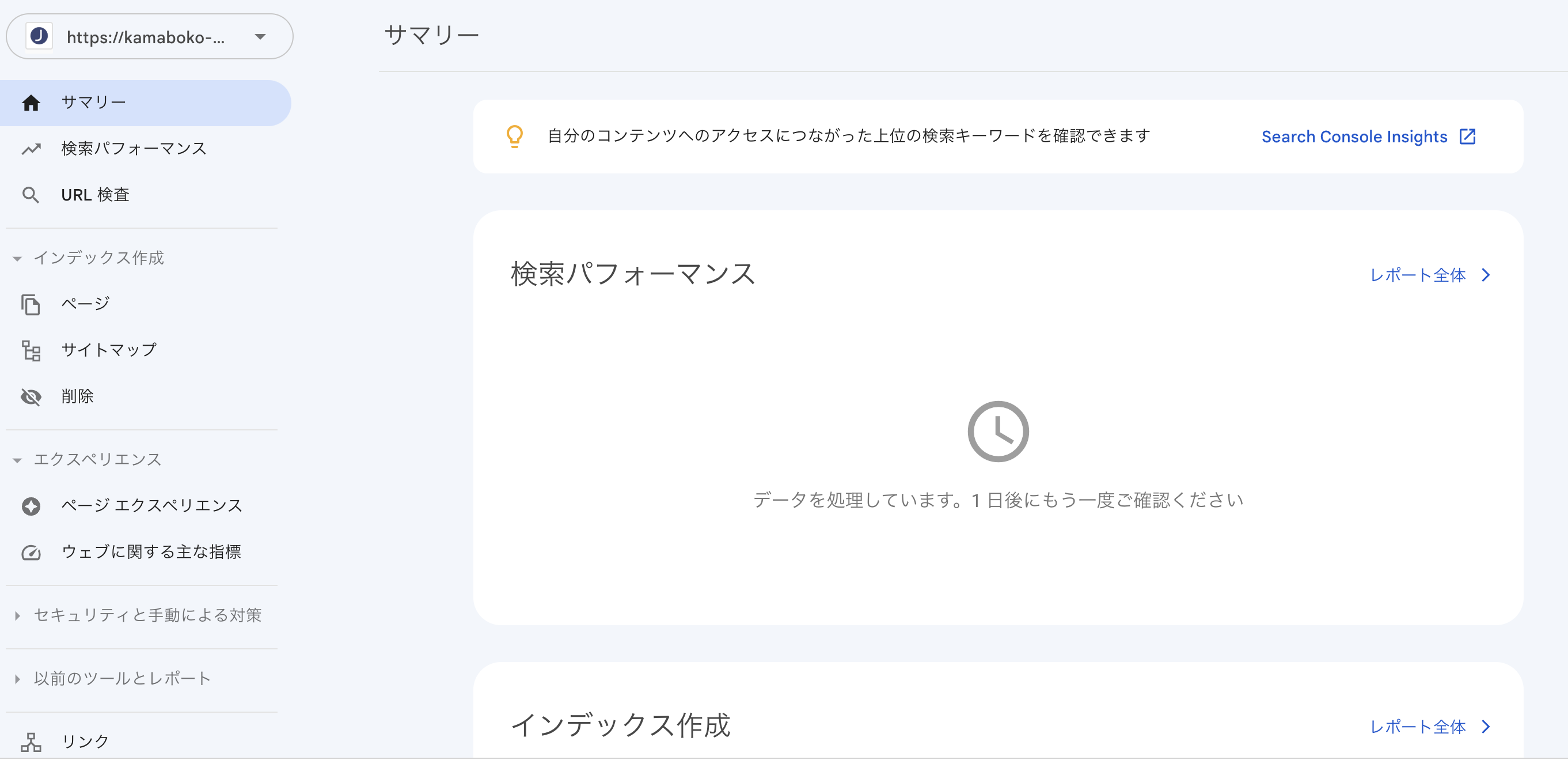The height and width of the screenshot is (760, 1568).
Task: Click the home icon beside サマリー
Action: click(x=31, y=103)
